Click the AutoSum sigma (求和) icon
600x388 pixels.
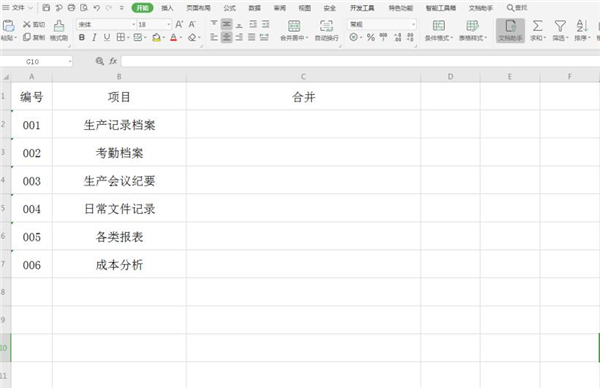(537, 26)
